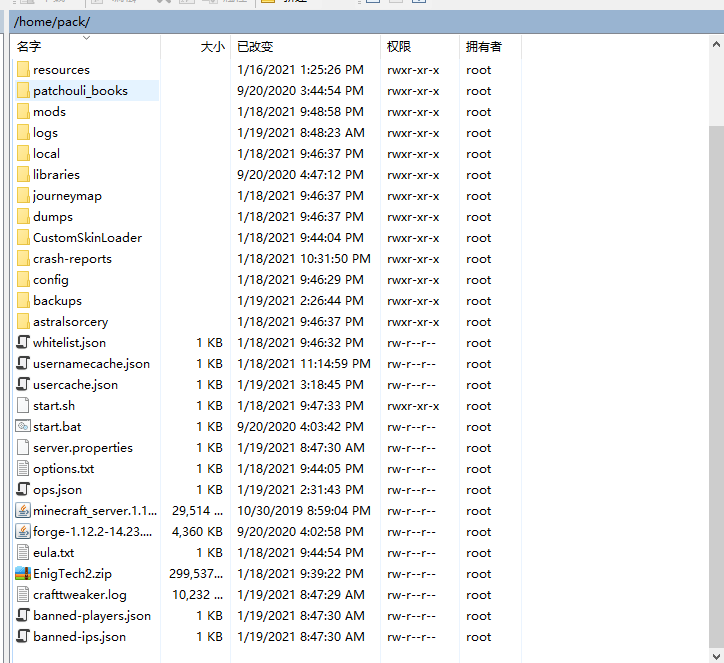Click the logs folder icon
724x663 pixels.
[x=23, y=133]
